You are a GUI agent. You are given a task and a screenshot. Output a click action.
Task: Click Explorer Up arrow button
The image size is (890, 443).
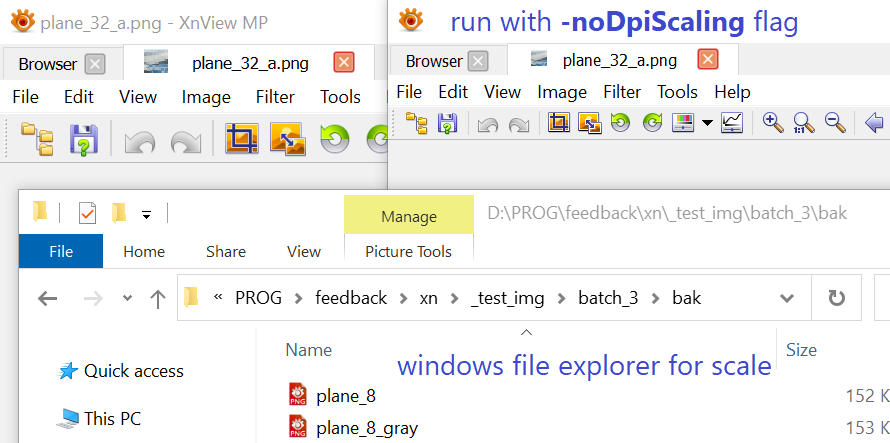[157, 299]
